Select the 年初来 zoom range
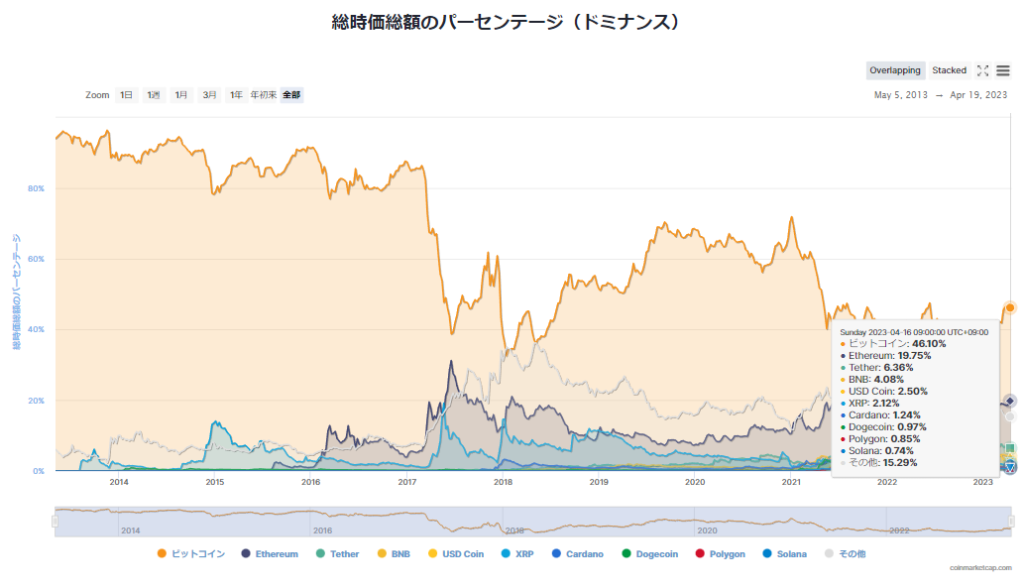The width and height of the screenshot is (1024, 588). click(263, 95)
